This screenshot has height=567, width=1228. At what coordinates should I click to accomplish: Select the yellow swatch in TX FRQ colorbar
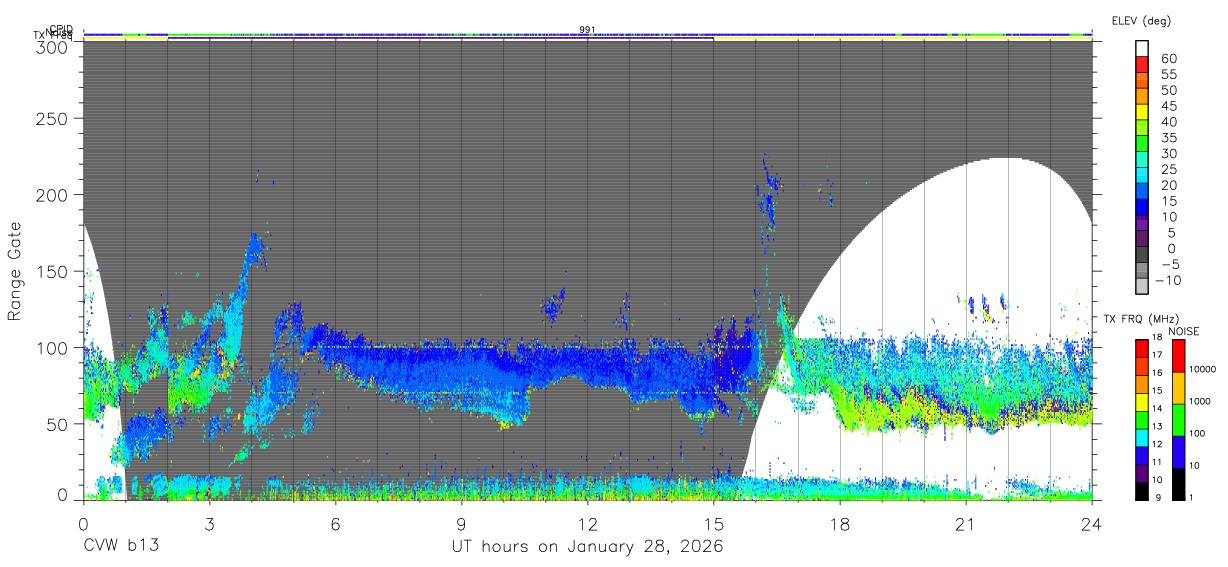1142,402
